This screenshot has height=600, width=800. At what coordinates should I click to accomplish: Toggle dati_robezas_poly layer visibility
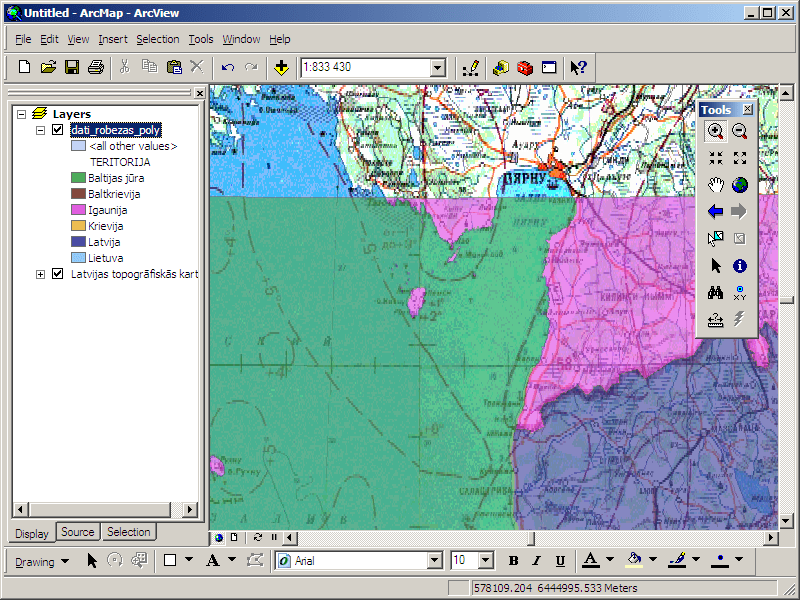click(58, 130)
